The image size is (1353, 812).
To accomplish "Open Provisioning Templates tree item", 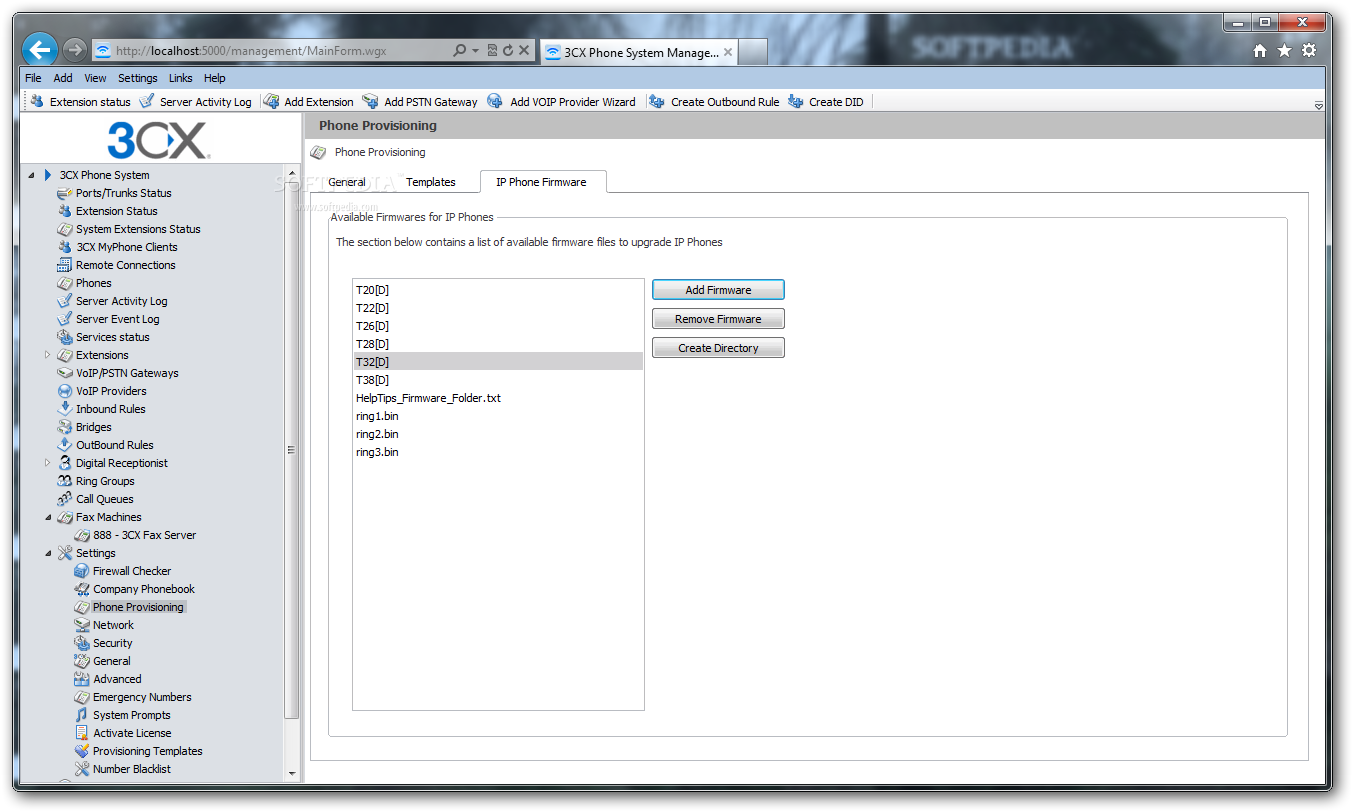I will point(148,751).
